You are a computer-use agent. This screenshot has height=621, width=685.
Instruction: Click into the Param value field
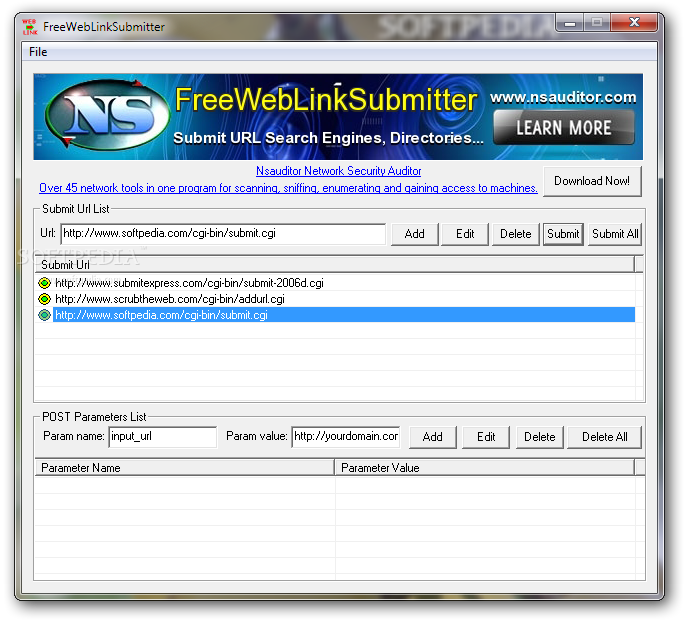346,437
